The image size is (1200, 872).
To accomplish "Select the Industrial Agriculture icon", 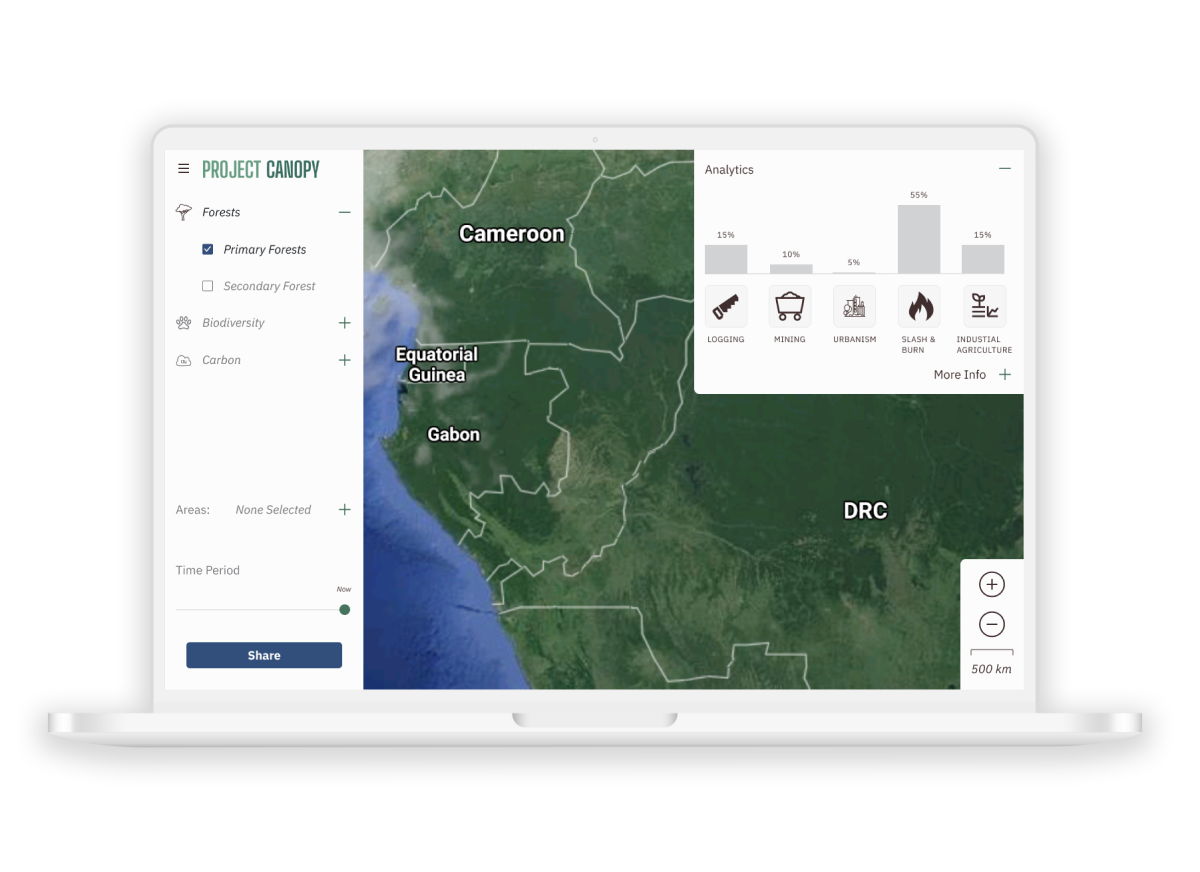I will [x=984, y=306].
